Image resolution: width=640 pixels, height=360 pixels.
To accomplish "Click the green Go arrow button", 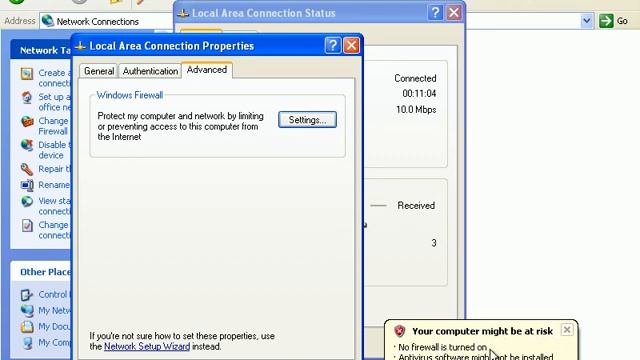I will [606, 21].
